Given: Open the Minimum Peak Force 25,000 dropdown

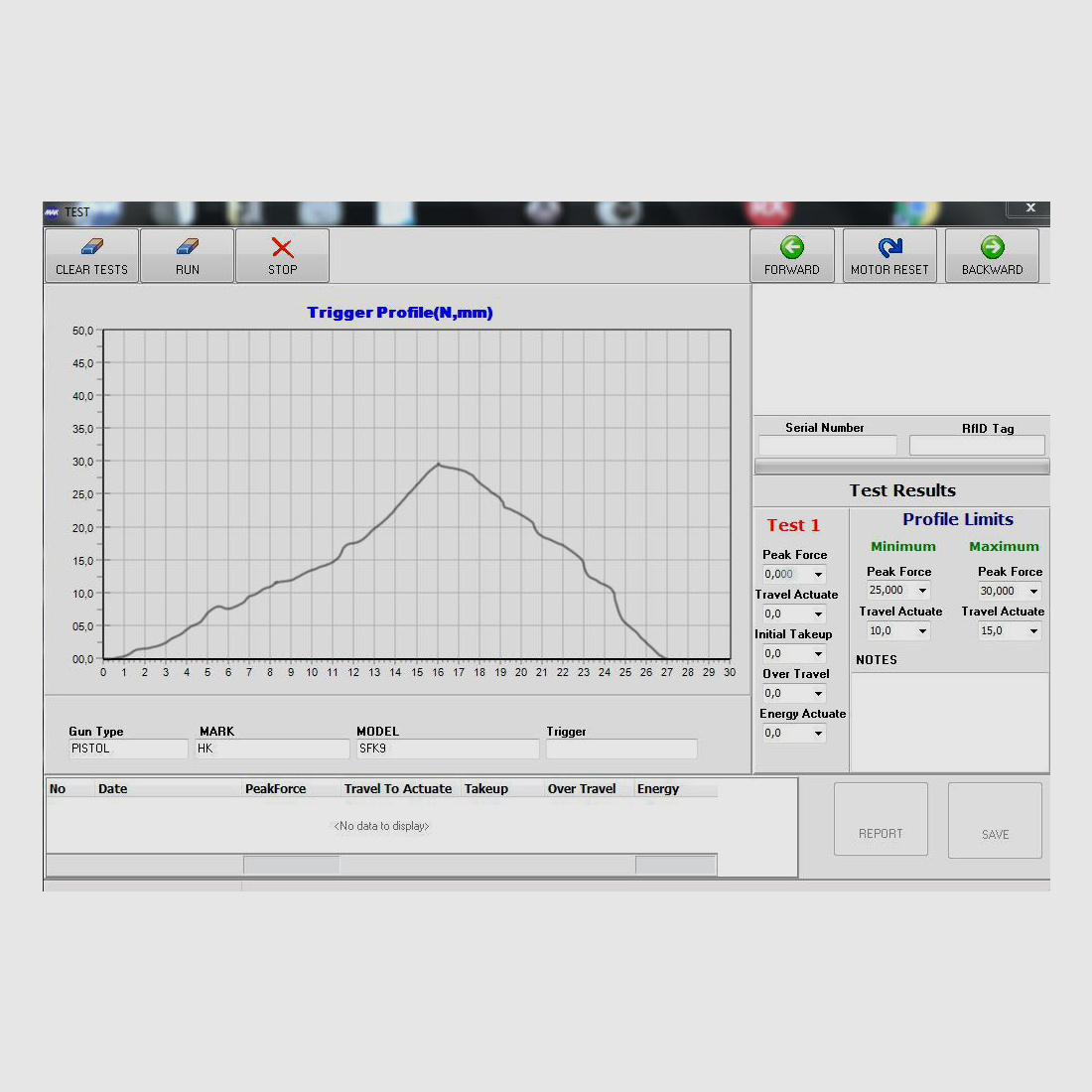Looking at the screenshot, I should (922, 591).
